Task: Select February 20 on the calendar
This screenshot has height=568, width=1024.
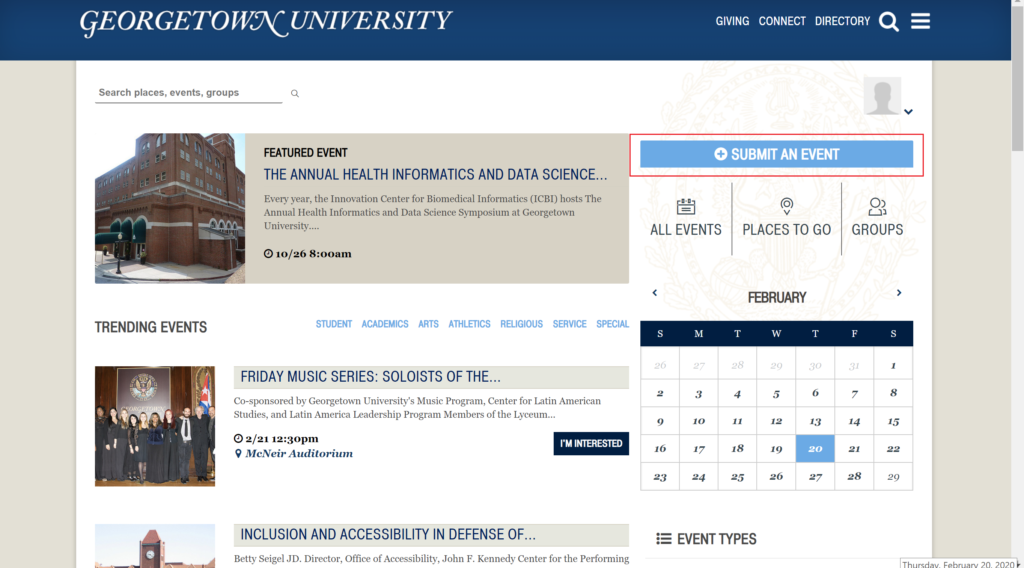Action: pos(815,449)
